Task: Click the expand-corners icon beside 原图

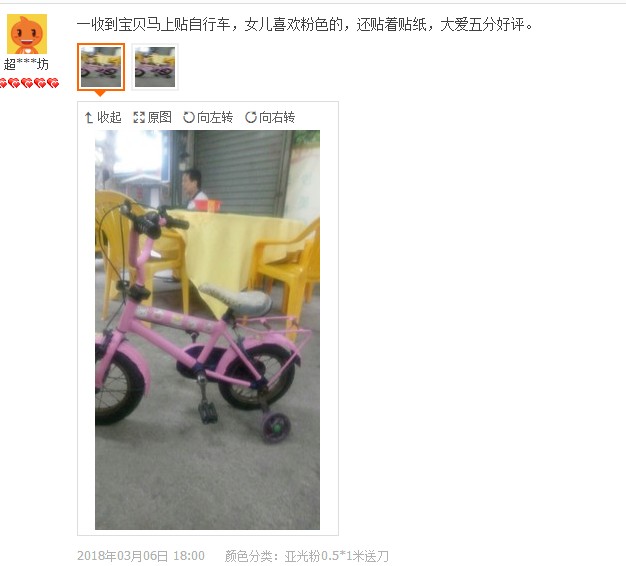Action: point(139,117)
